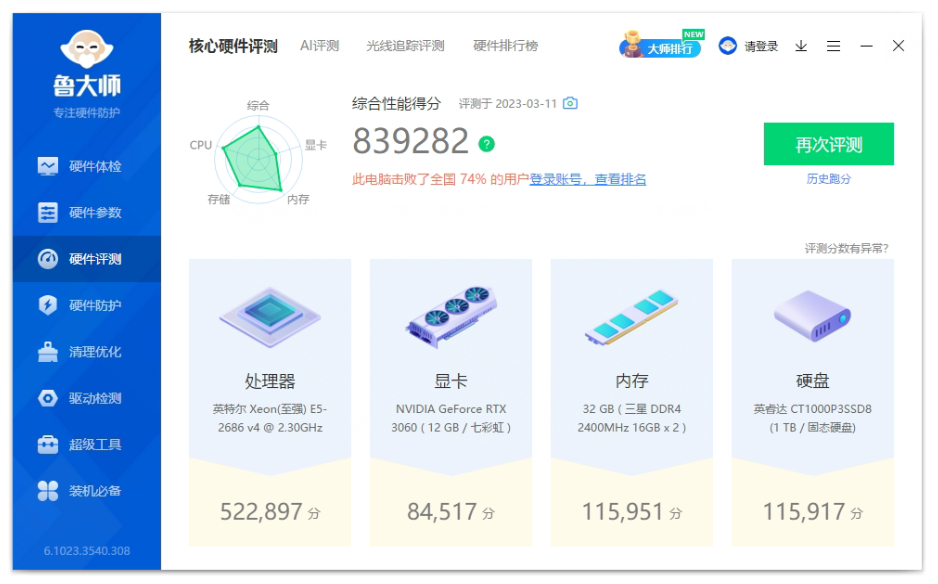This screenshot has height=584, width=938.
Task: Close the 鲁大师 window
Action: point(898,46)
